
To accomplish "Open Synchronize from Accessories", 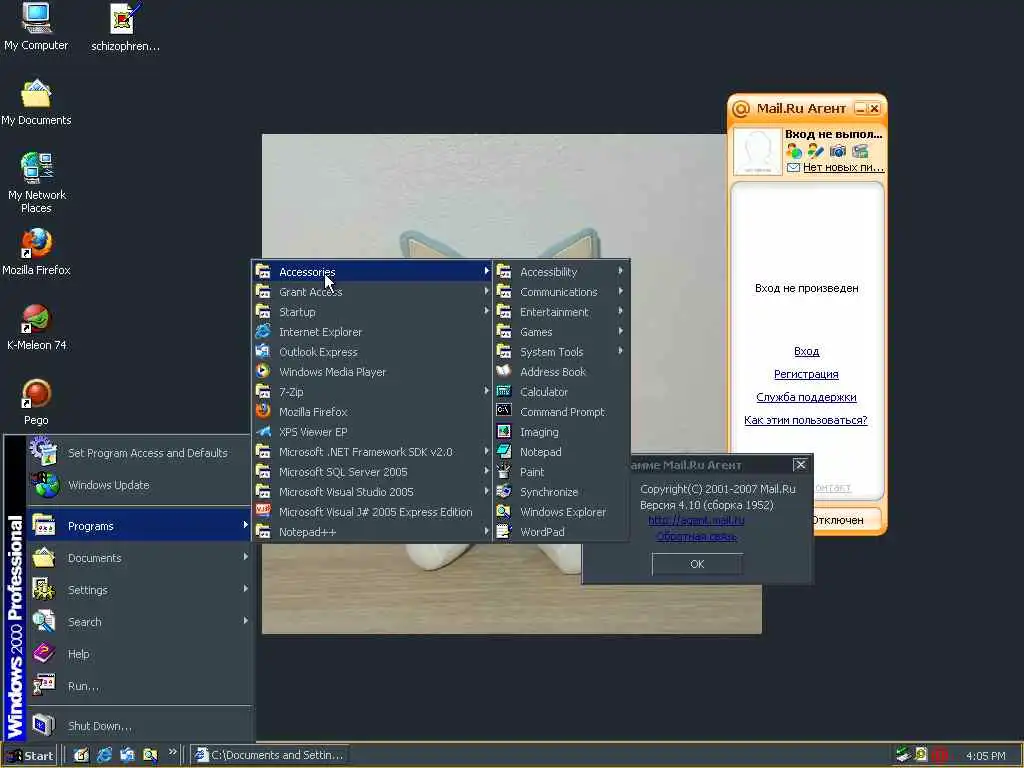I will [x=561, y=492].
